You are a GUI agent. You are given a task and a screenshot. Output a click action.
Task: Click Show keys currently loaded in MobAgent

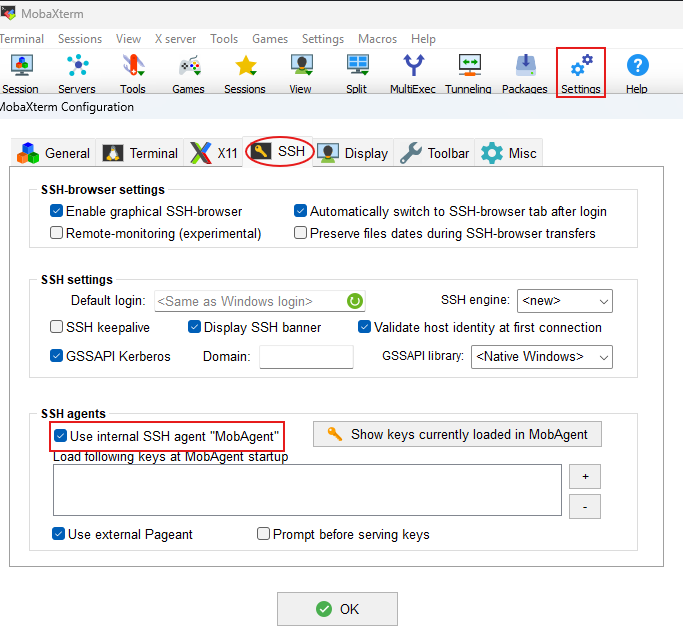(457, 434)
